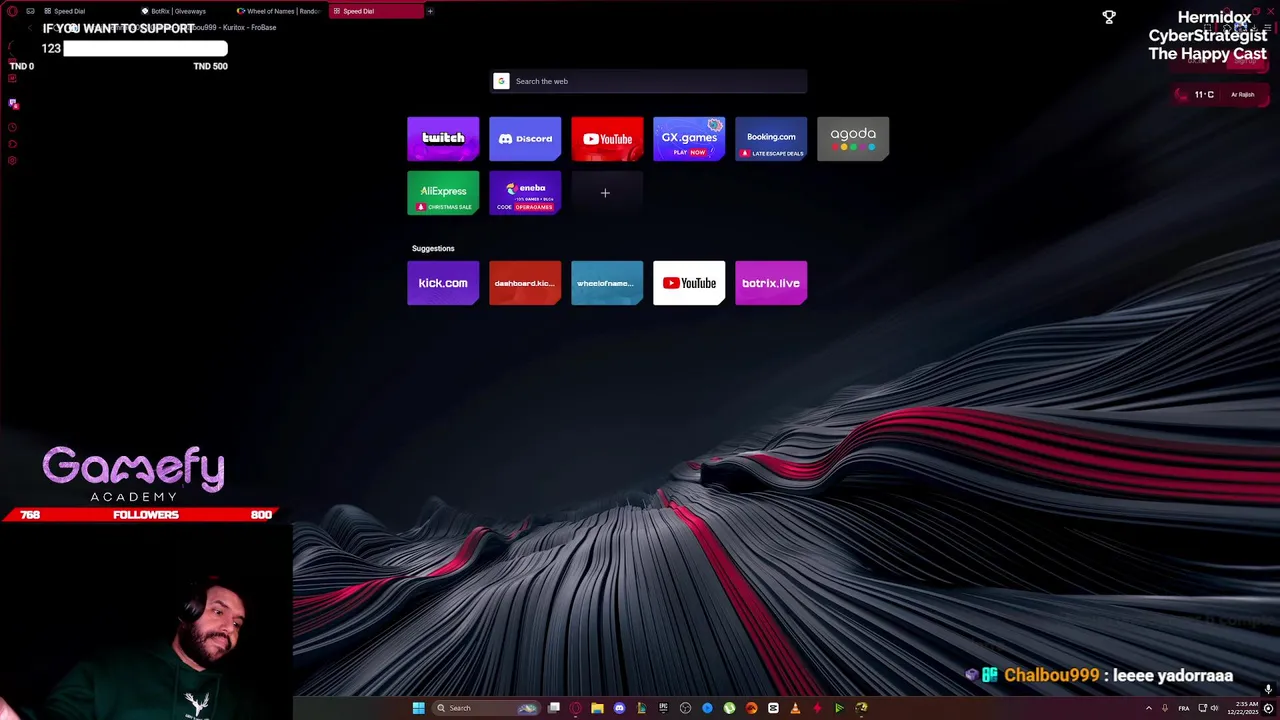Open the AliExpress speed dial tile
This screenshot has width=1280, height=720.
pyautogui.click(x=443, y=193)
